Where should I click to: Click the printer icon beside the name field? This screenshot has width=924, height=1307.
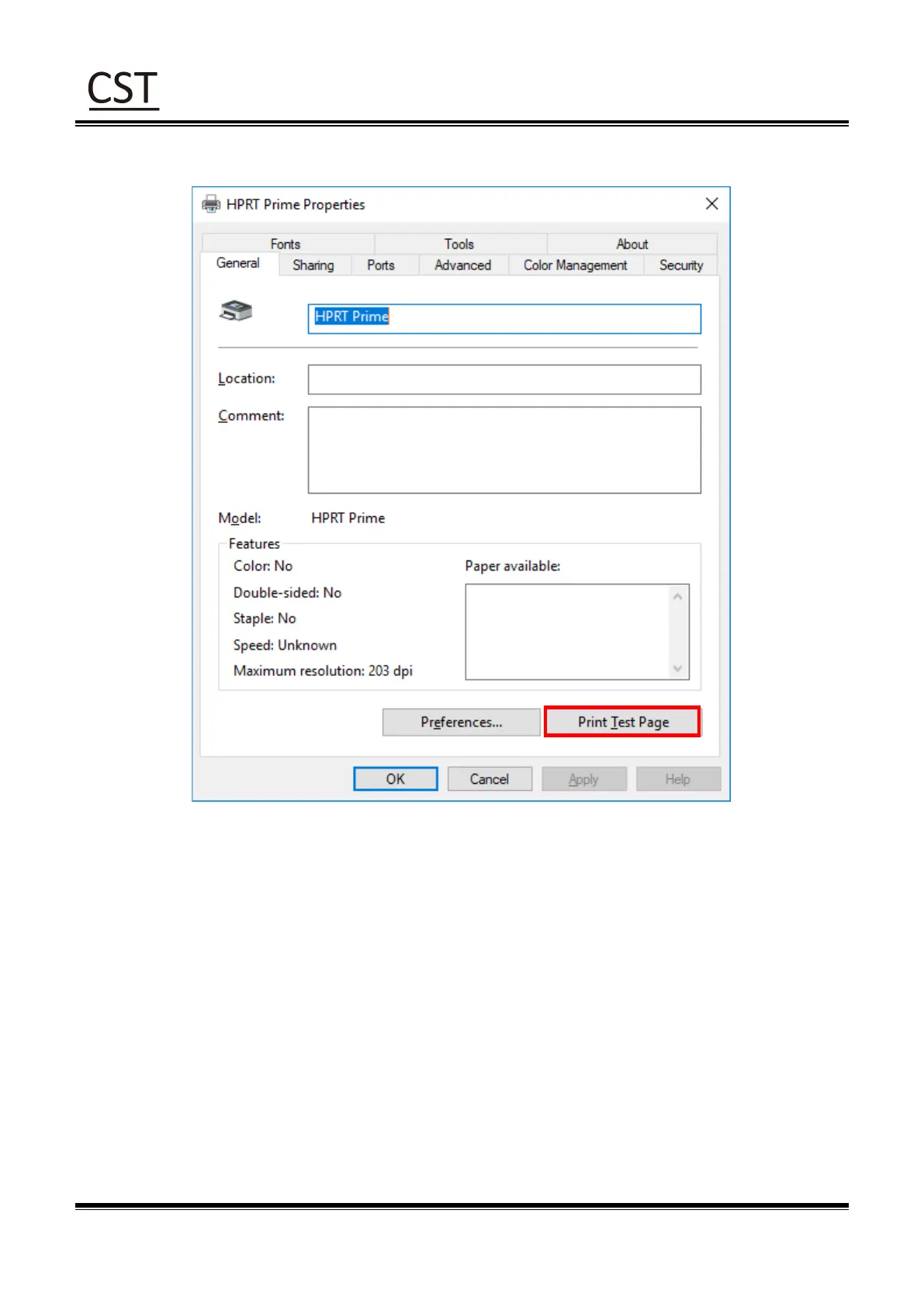tap(237, 311)
